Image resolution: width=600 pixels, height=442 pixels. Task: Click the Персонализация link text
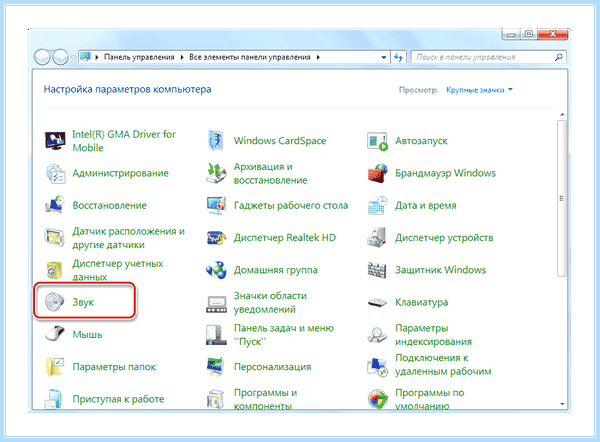pos(272,367)
